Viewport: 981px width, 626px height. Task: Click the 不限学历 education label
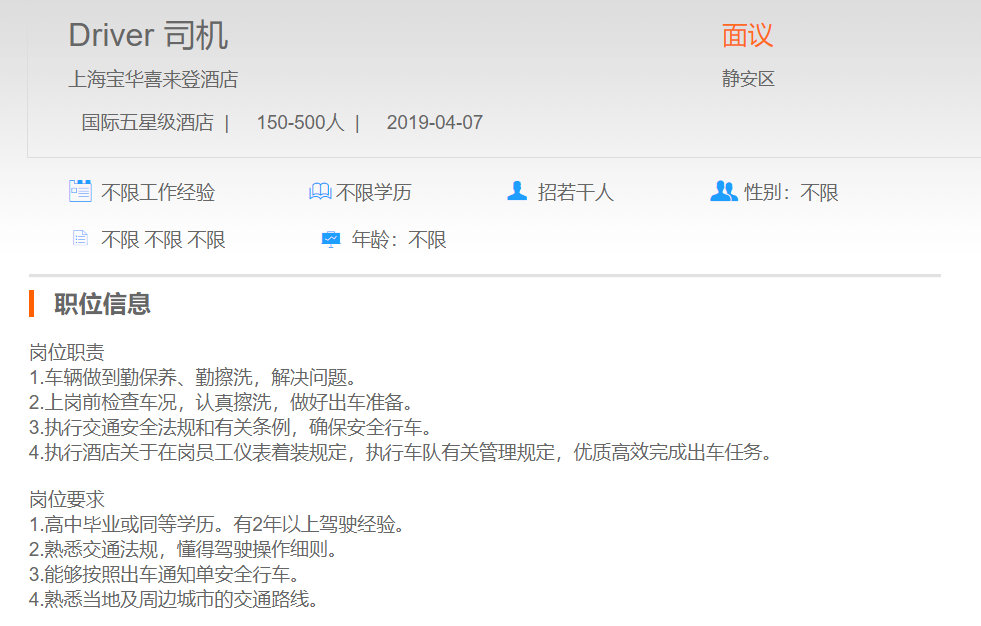tap(373, 193)
